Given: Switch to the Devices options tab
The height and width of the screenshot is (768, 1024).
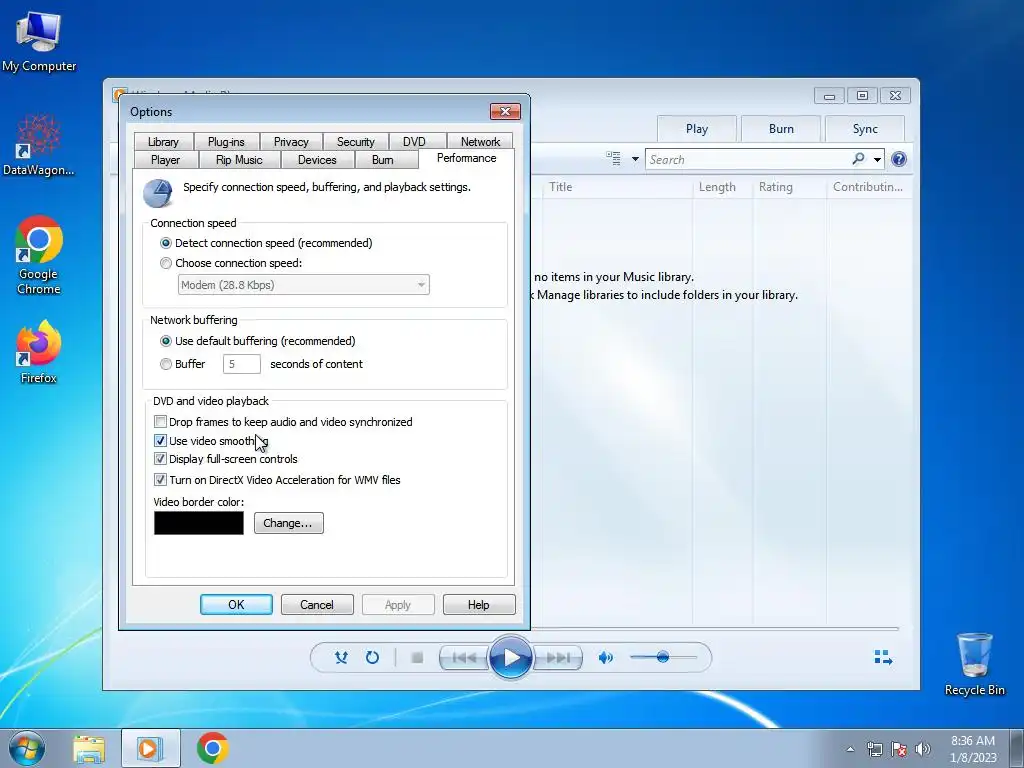Looking at the screenshot, I should click(x=317, y=160).
